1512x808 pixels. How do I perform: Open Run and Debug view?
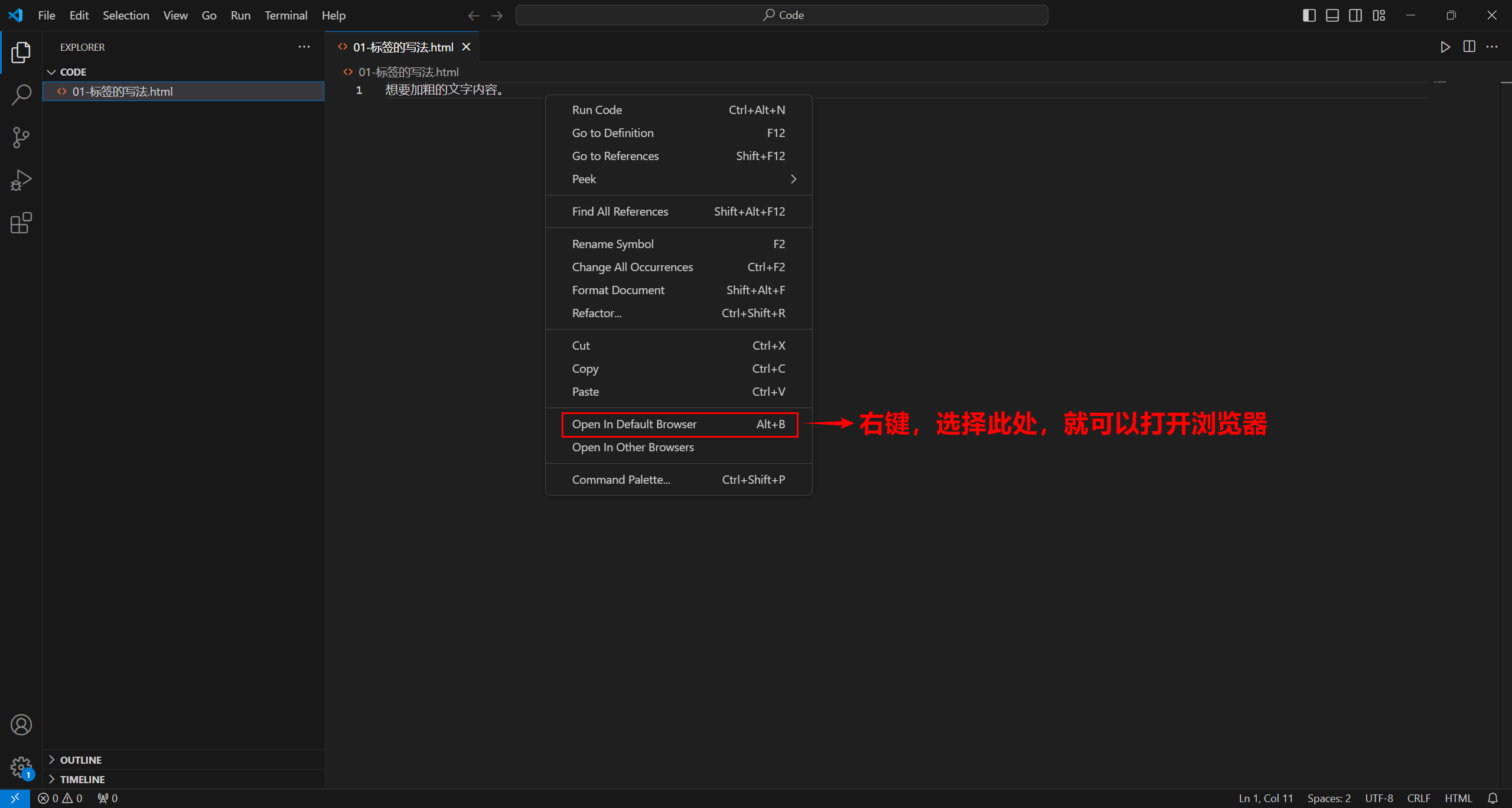pyautogui.click(x=21, y=180)
